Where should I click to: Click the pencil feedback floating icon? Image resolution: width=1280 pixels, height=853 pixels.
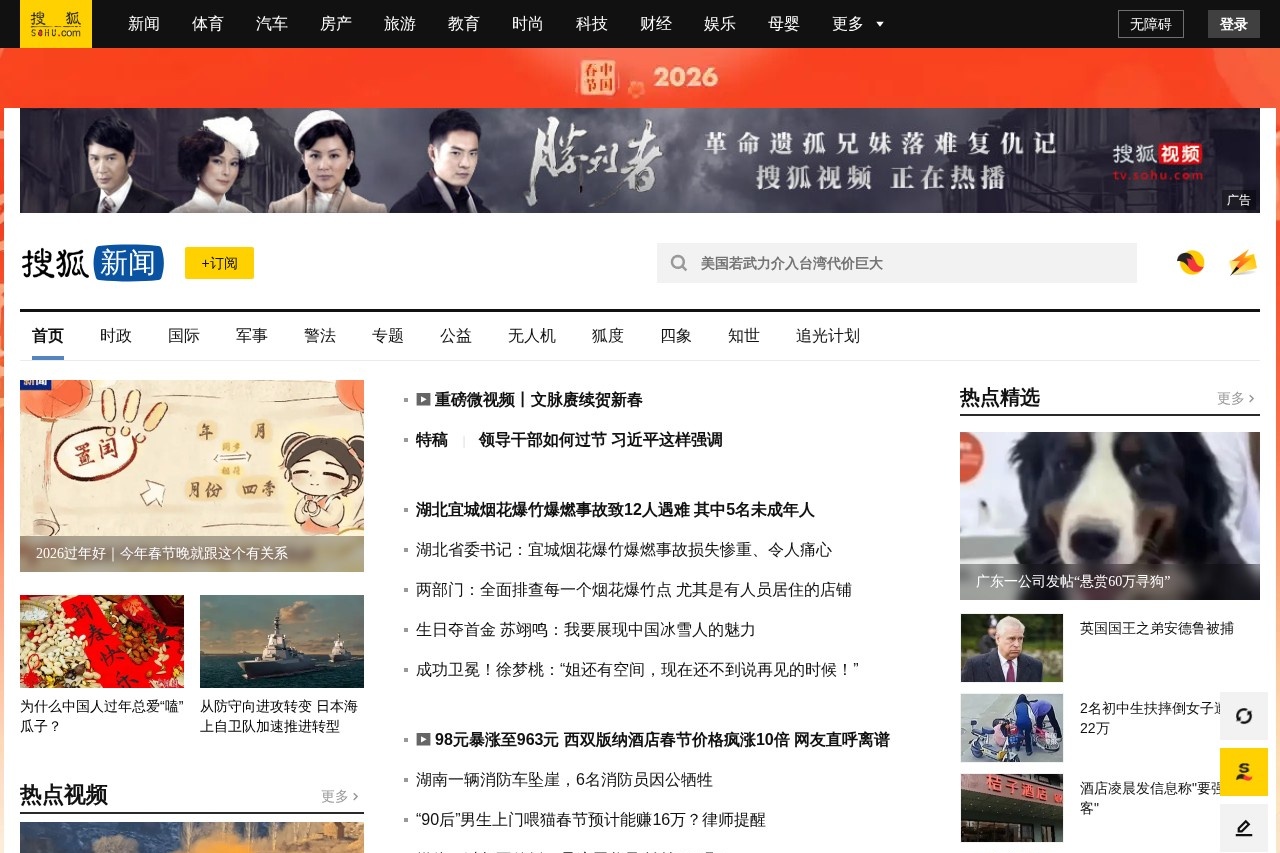tap(1244, 828)
